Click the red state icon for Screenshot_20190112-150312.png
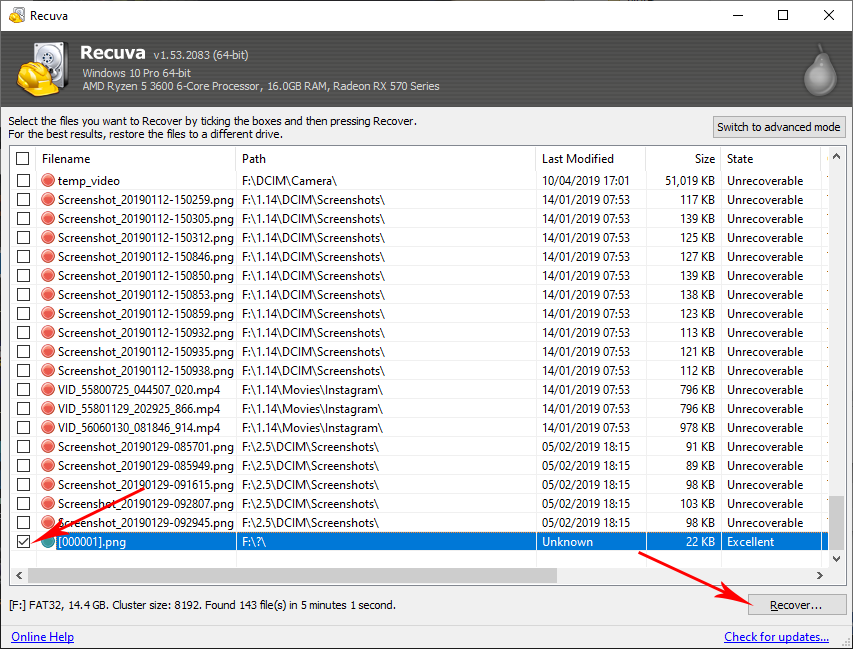The width and height of the screenshot is (853, 649). coord(48,237)
